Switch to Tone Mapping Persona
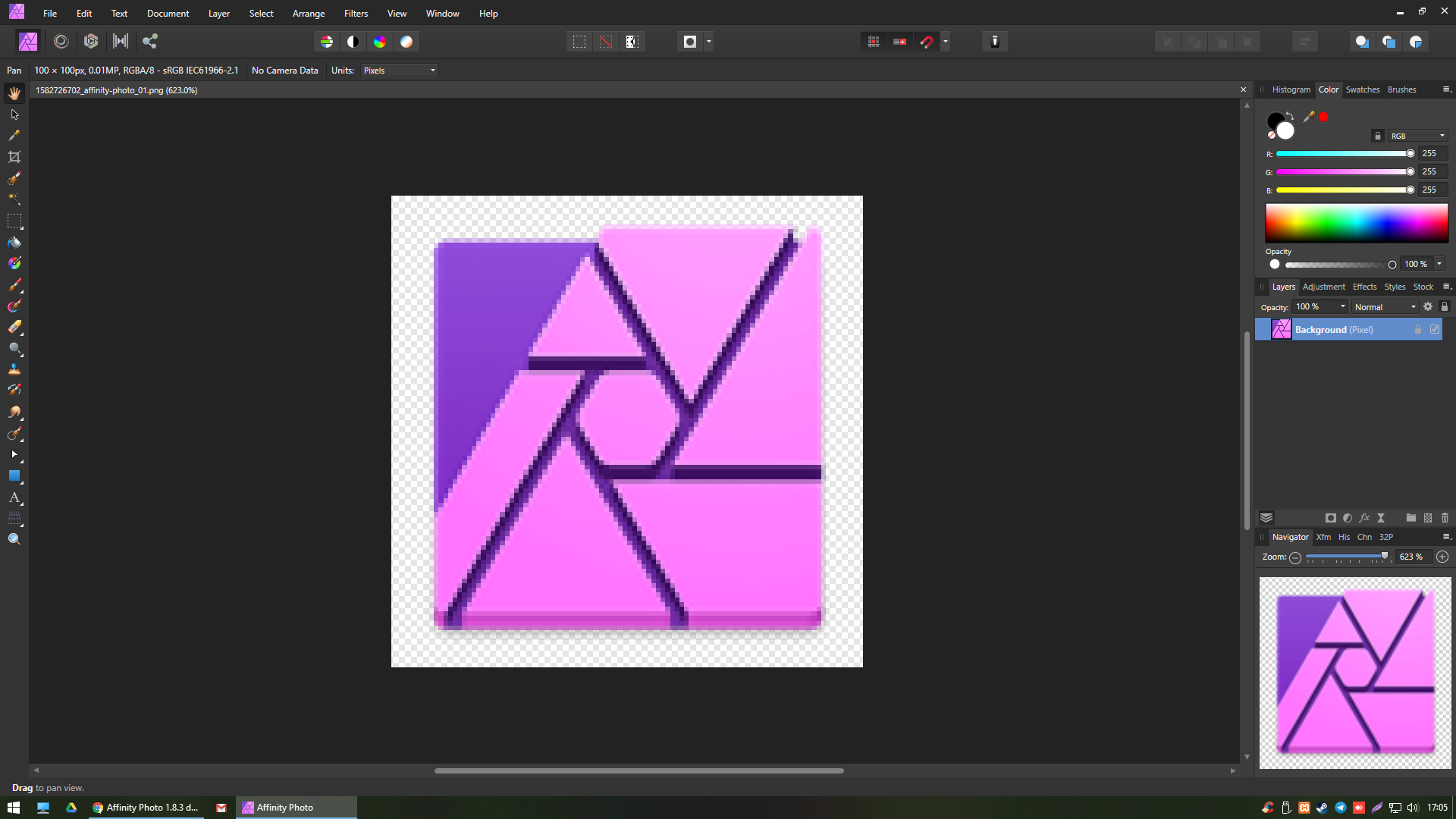The height and width of the screenshot is (819, 1456). (x=121, y=42)
